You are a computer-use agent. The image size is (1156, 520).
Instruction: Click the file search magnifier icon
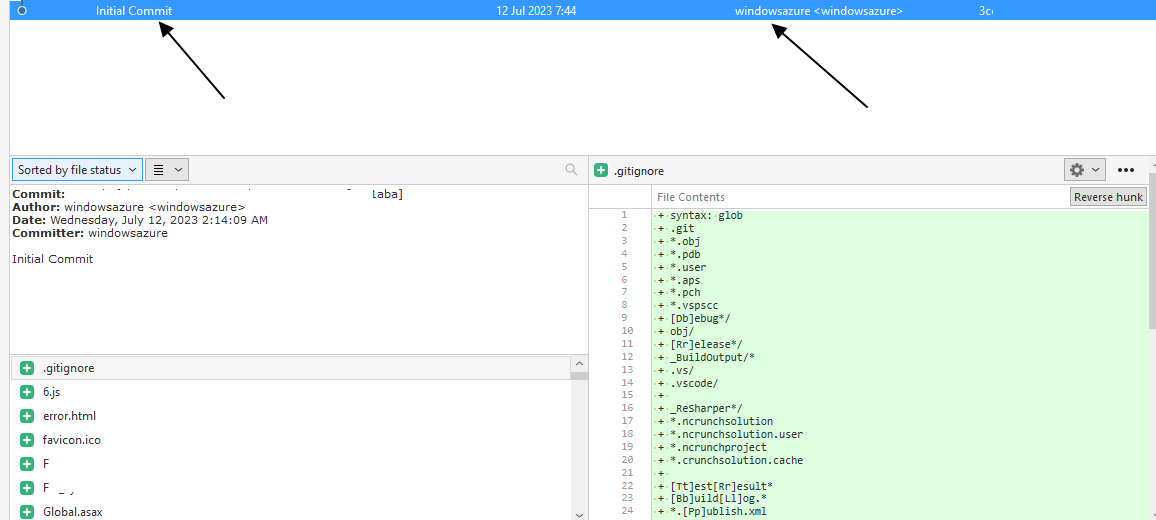(x=571, y=170)
